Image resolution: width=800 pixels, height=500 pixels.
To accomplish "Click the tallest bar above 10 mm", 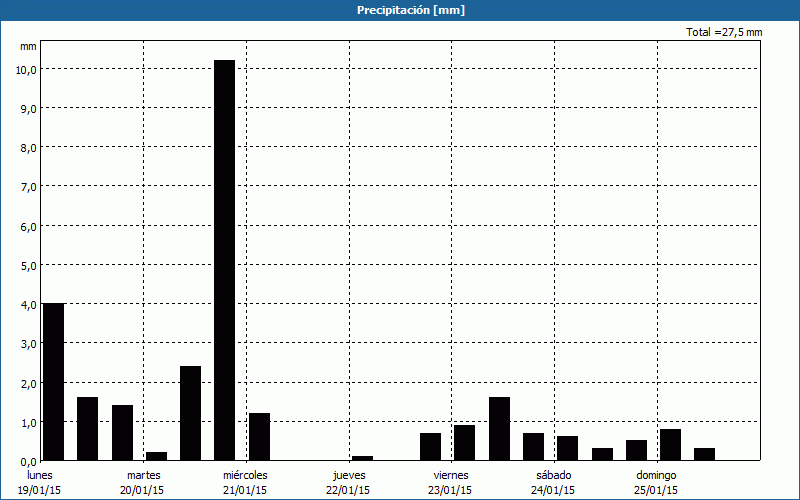I will 224,260.
